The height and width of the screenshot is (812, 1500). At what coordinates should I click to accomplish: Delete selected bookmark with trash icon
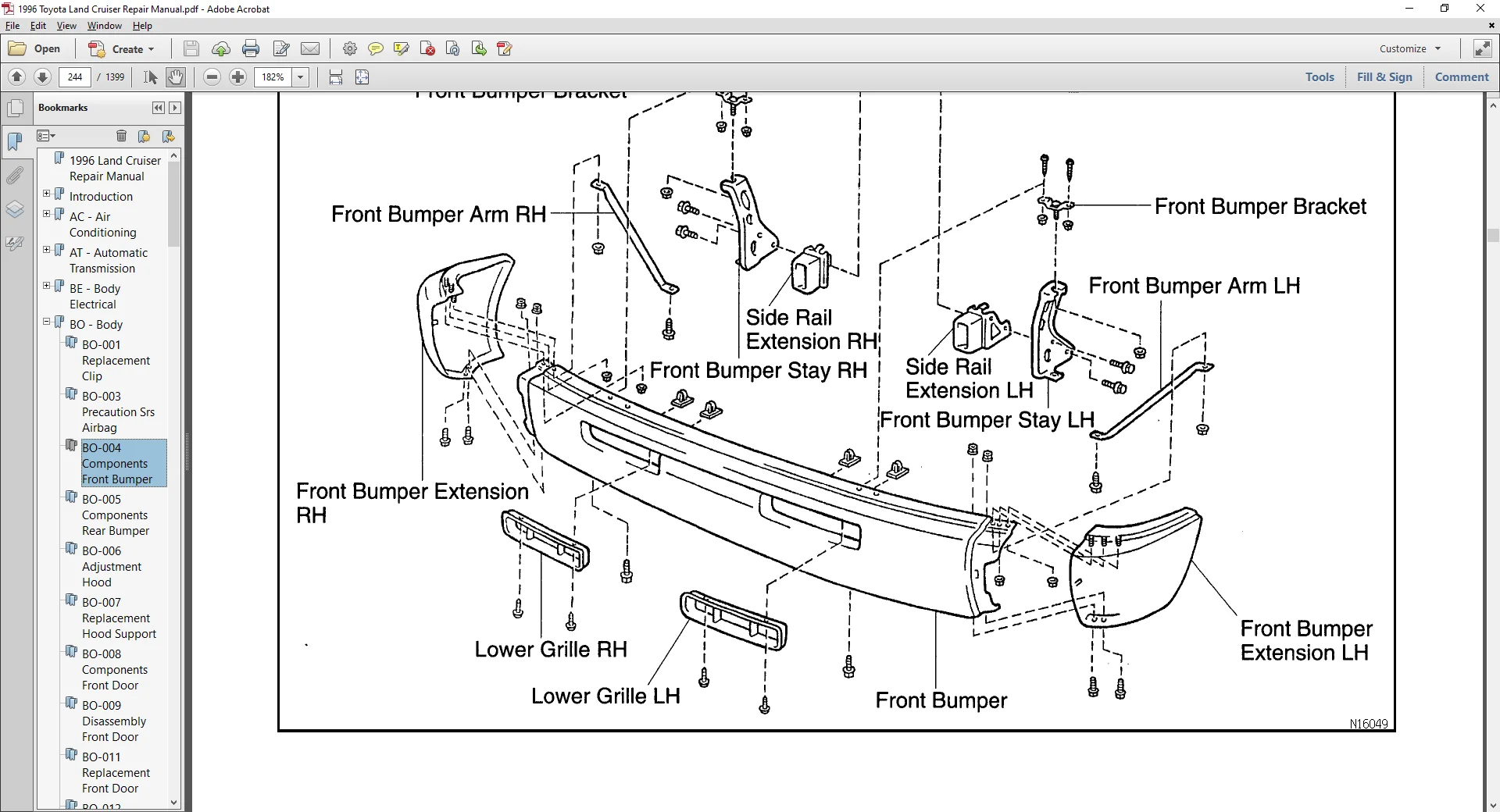[x=121, y=136]
